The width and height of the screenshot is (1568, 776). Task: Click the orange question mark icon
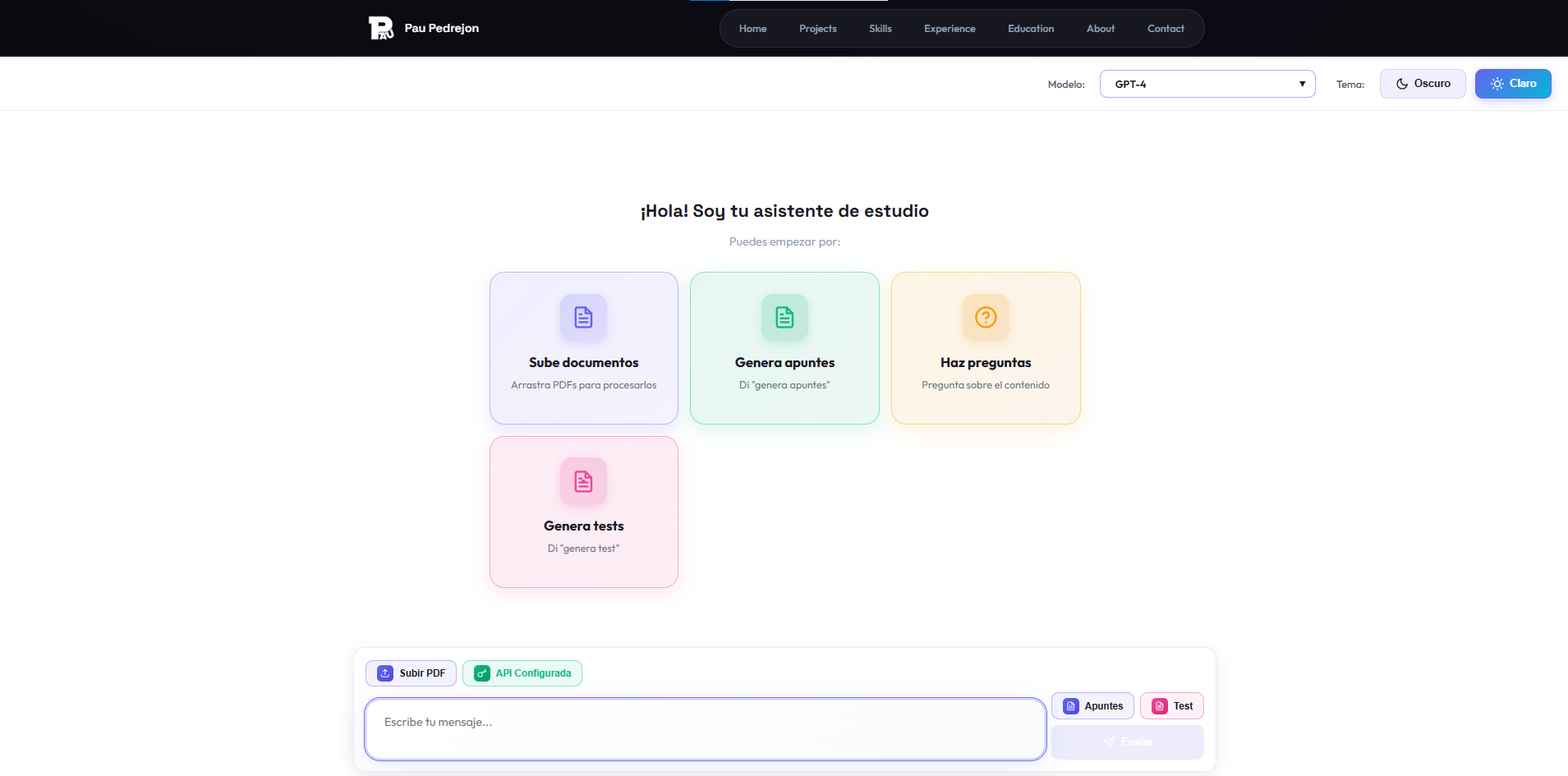(986, 317)
